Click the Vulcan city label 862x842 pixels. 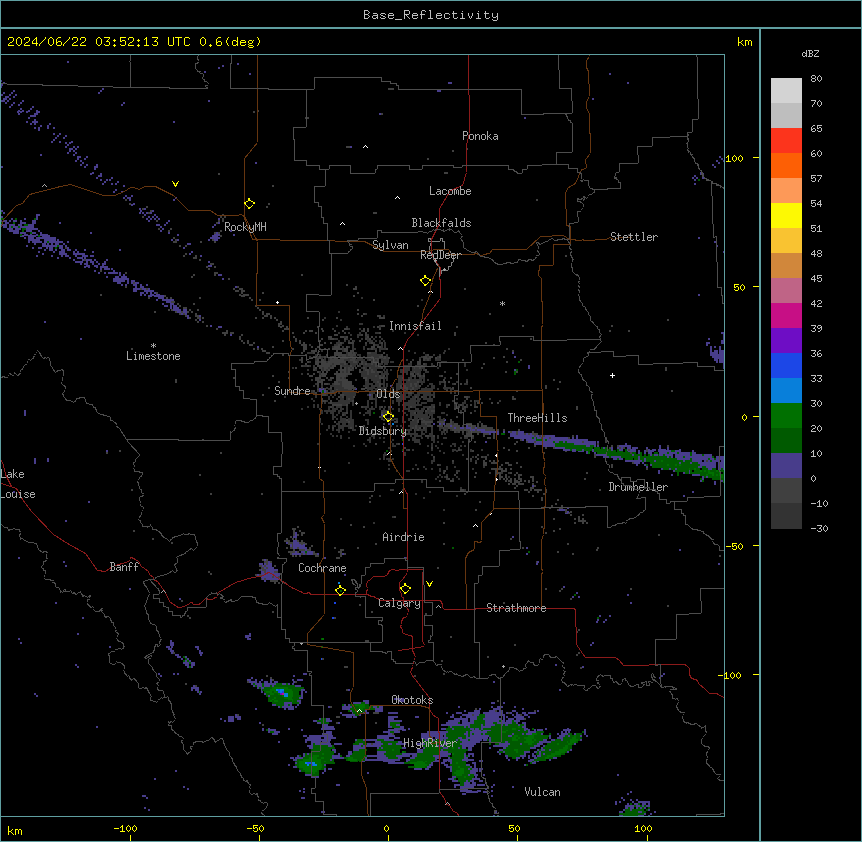(x=542, y=792)
